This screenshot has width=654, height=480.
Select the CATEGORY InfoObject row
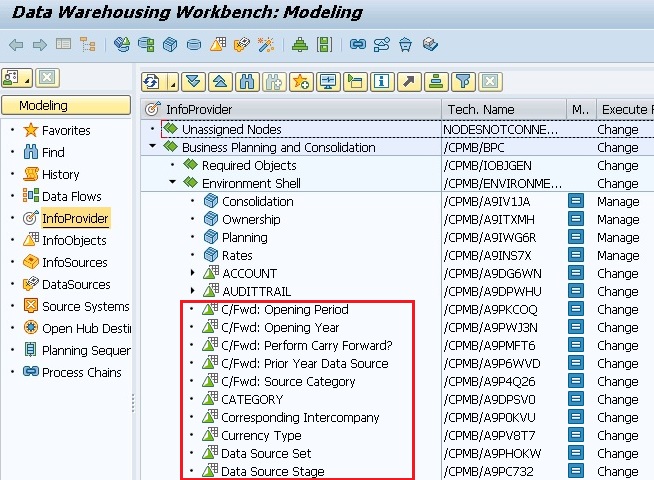coord(252,400)
